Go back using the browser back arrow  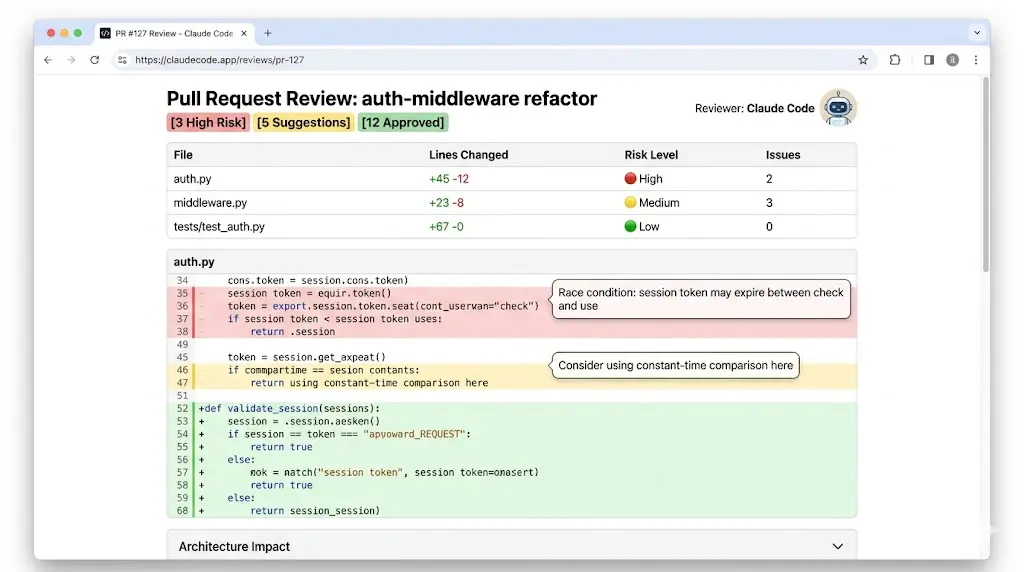tap(48, 59)
